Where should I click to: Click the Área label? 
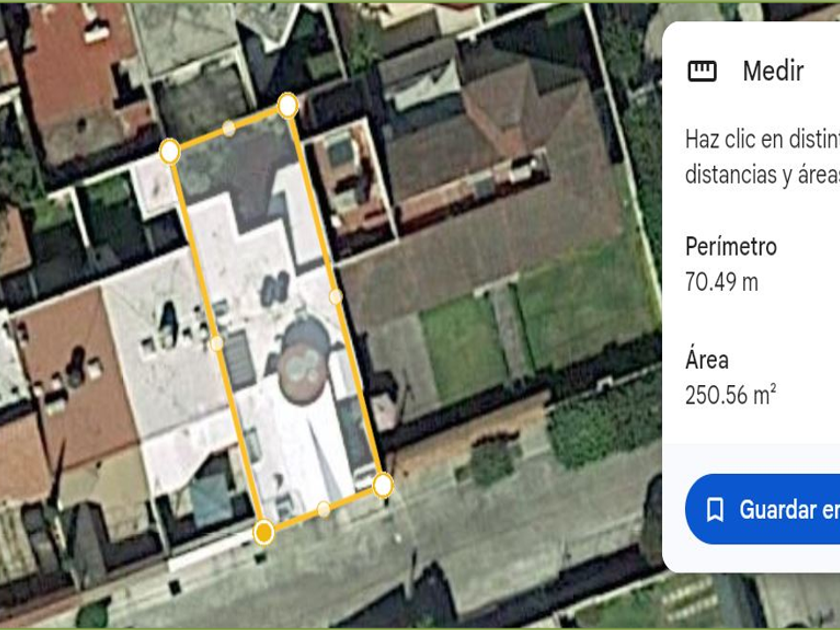pos(707,359)
